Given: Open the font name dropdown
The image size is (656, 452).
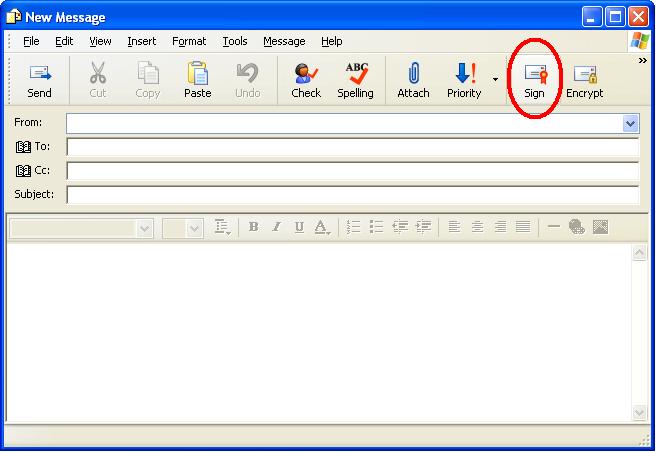Looking at the screenshot, I should (x=145, y=229).
